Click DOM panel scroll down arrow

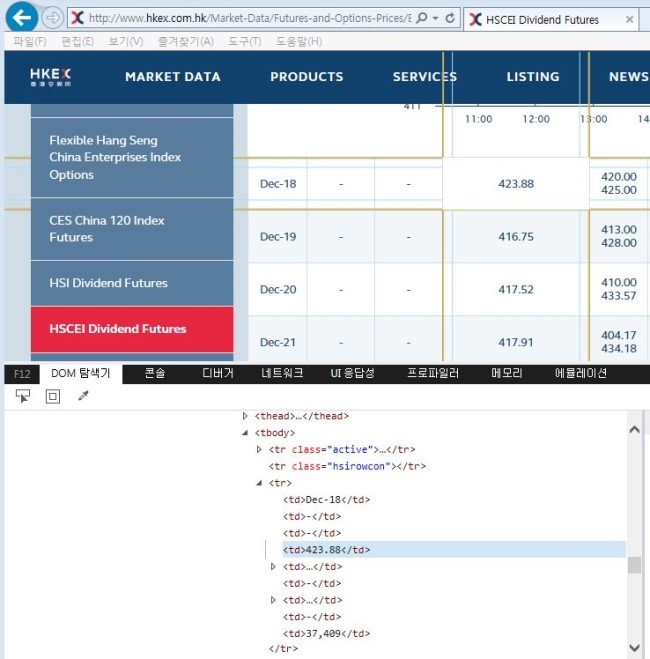tap(634, 647)
